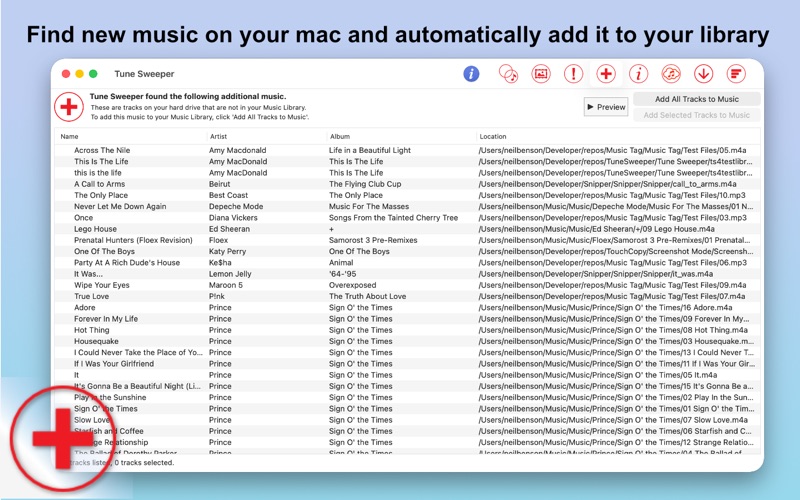
Task: Click the album cell '64-'95
Action: click(x=342, y=274)
